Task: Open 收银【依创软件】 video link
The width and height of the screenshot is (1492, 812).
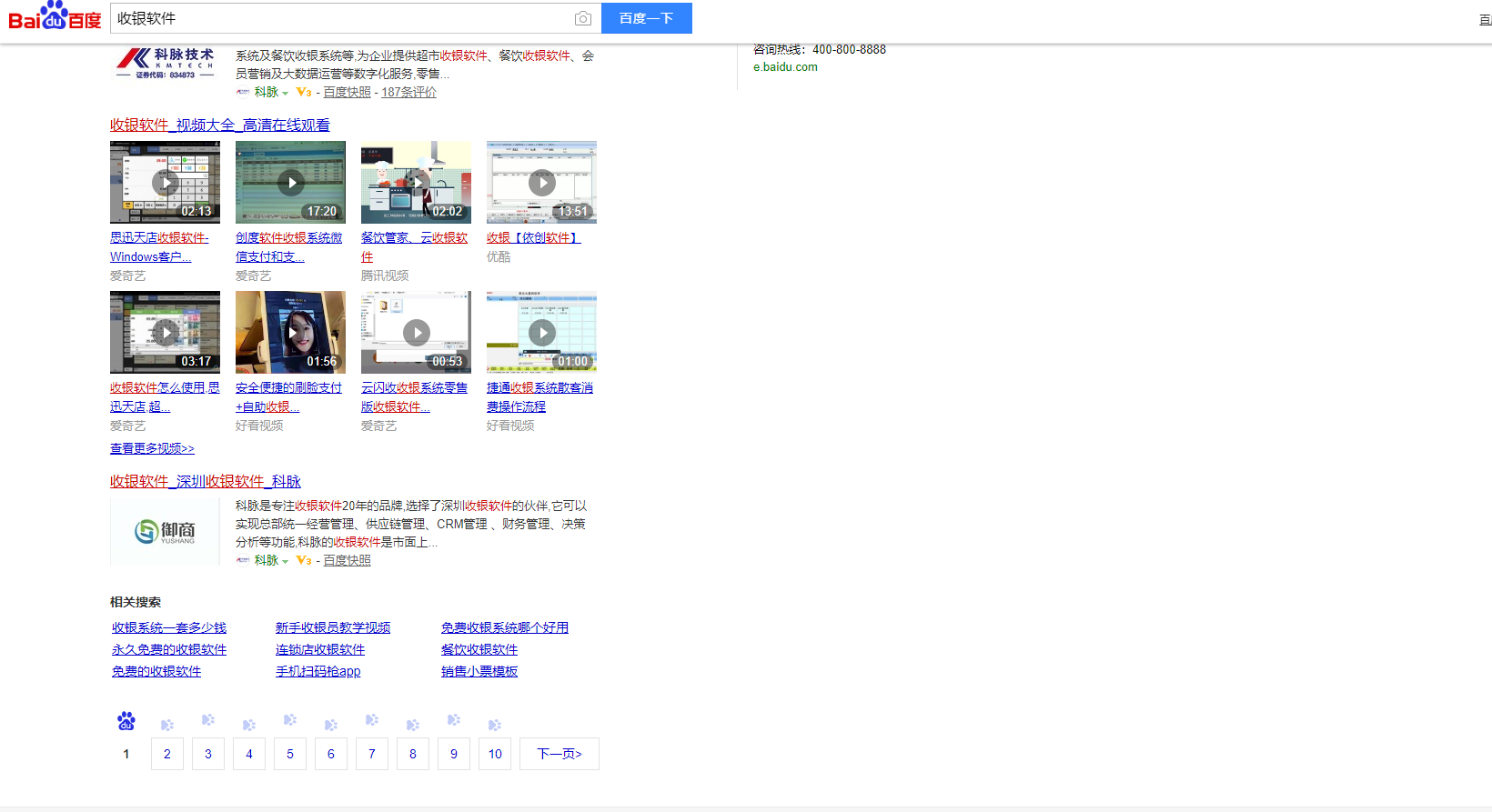Action: point(533,237)
